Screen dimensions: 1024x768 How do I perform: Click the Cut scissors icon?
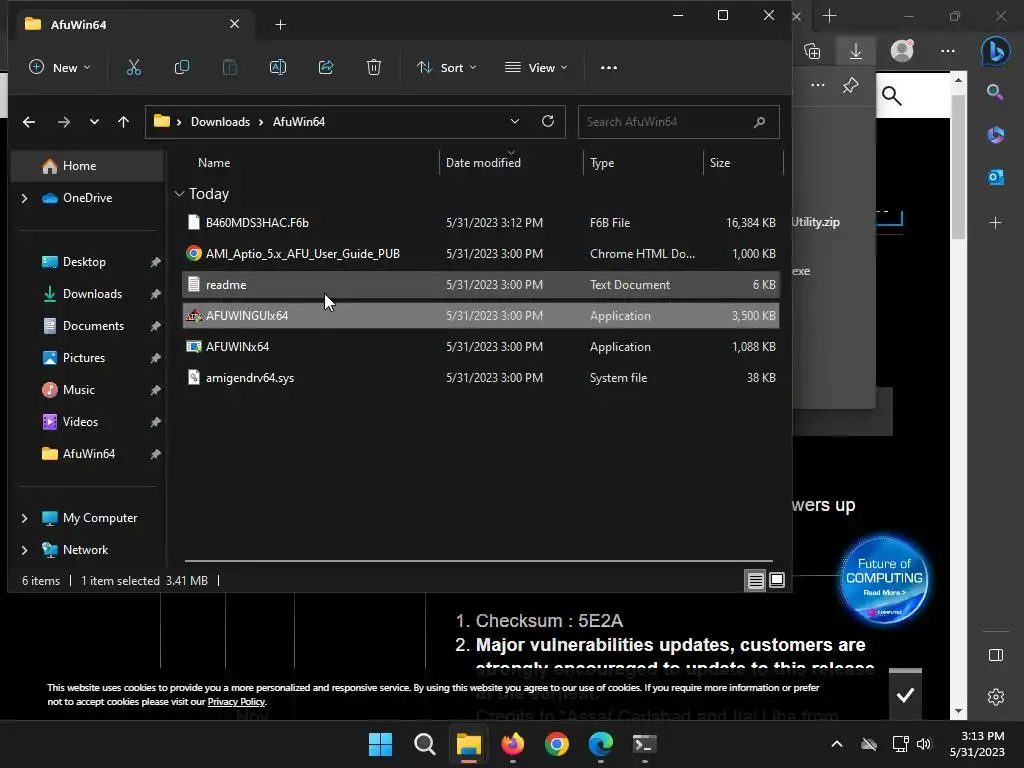tap(134, 67)
